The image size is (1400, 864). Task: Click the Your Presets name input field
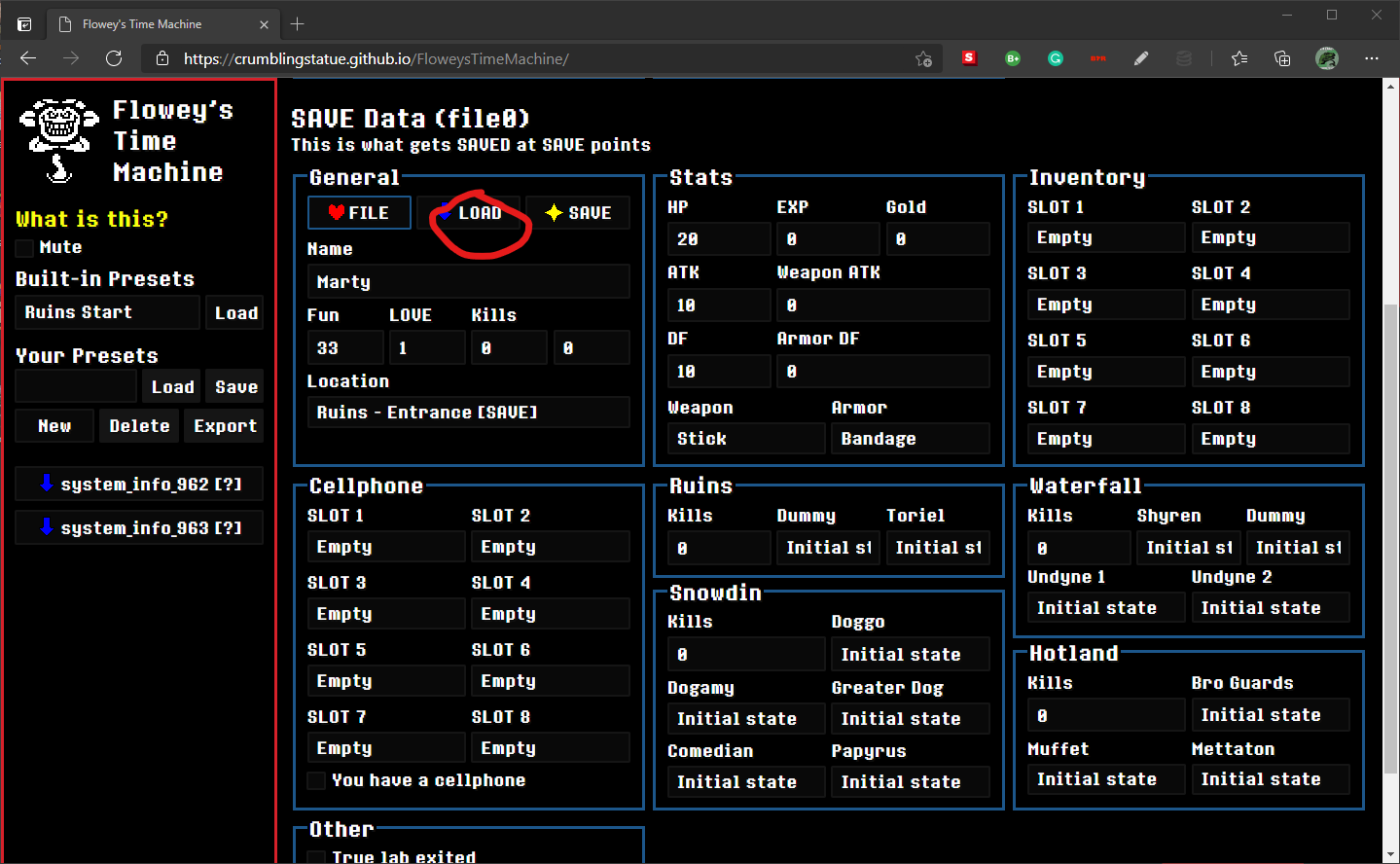coord(76,386)
